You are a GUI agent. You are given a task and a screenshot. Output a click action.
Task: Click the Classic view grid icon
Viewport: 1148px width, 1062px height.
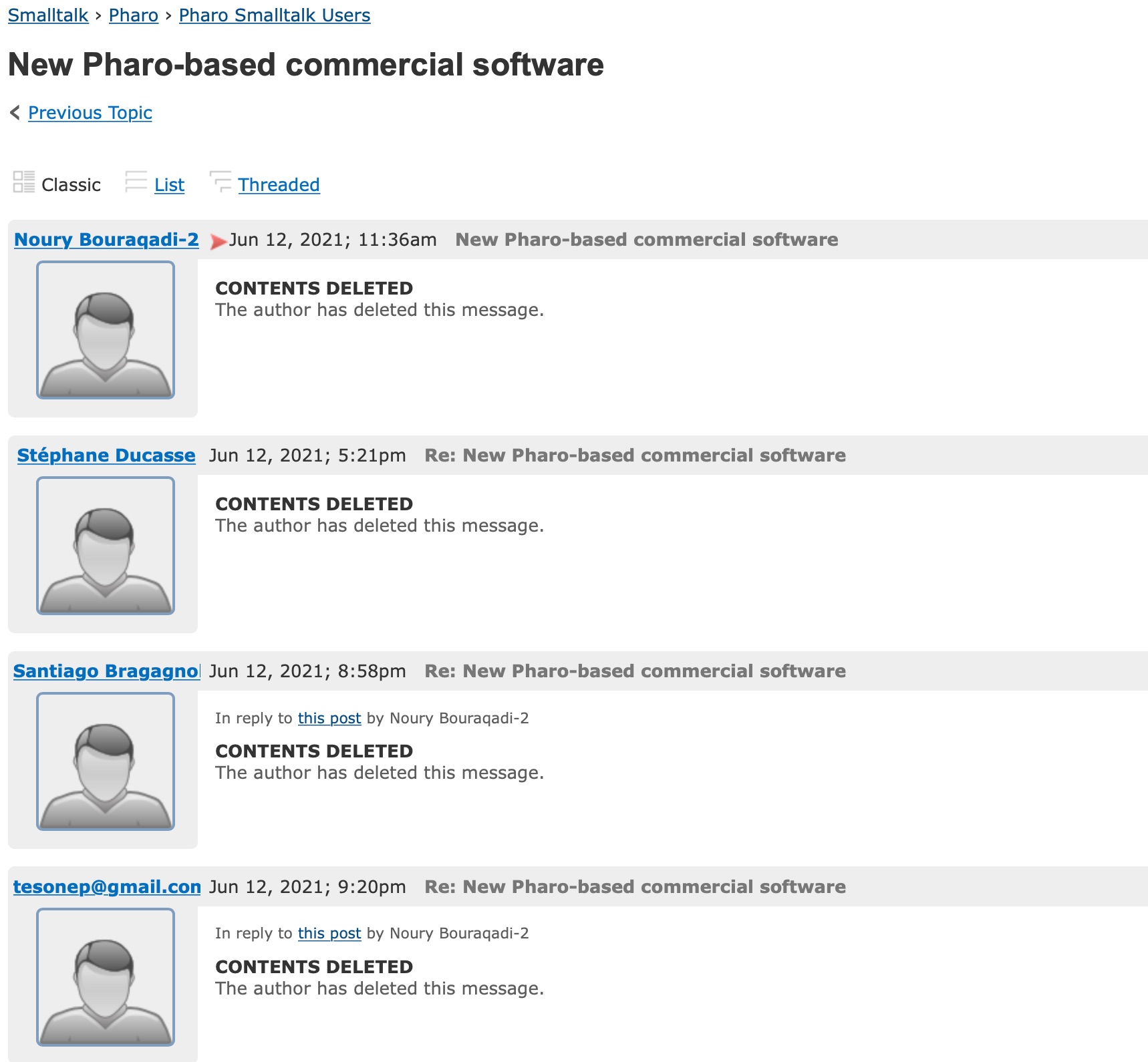[x=24, y=182]
